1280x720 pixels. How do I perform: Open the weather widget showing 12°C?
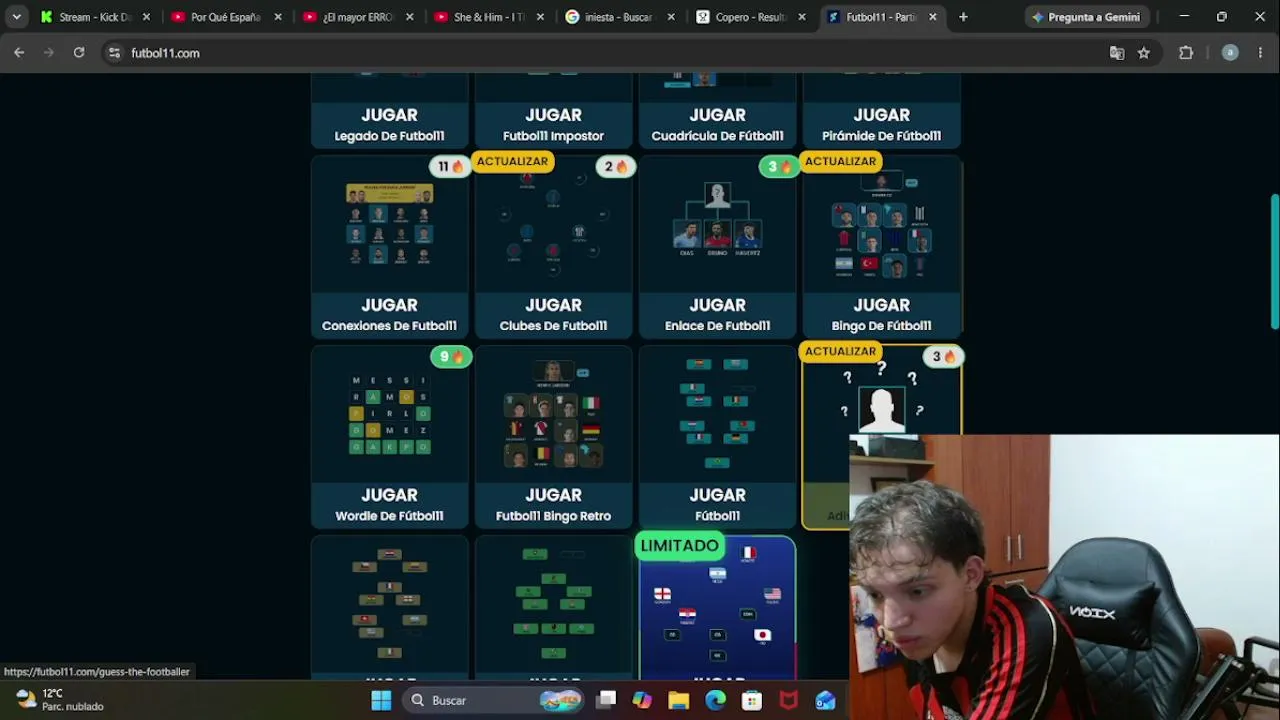60,700
